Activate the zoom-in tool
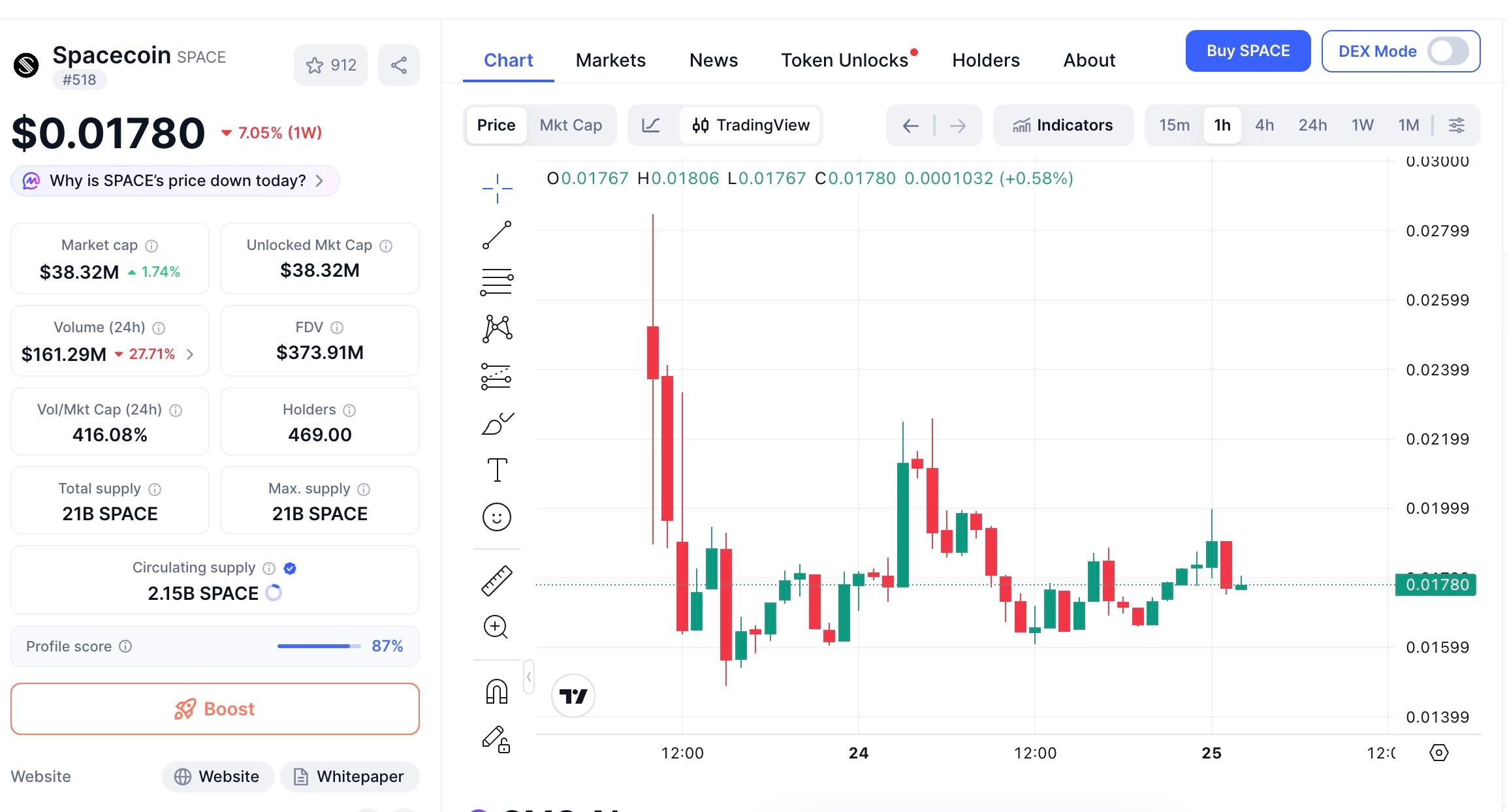 tap(496, 627)
